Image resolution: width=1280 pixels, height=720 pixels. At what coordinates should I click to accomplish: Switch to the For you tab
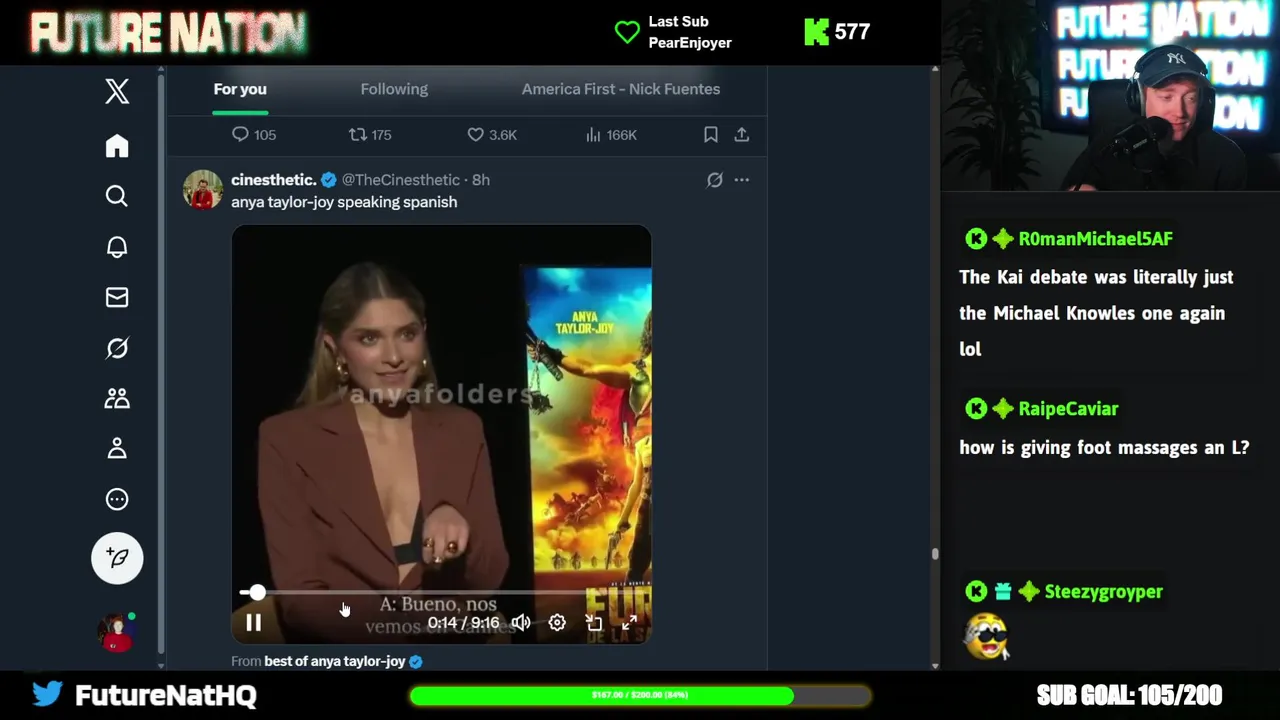click(x=240, y=89)
